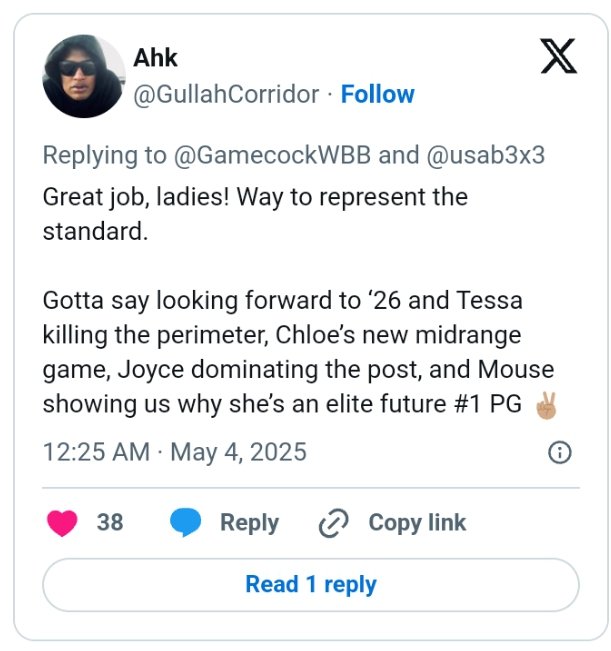Follow the @GullahCorridor account

377,94
